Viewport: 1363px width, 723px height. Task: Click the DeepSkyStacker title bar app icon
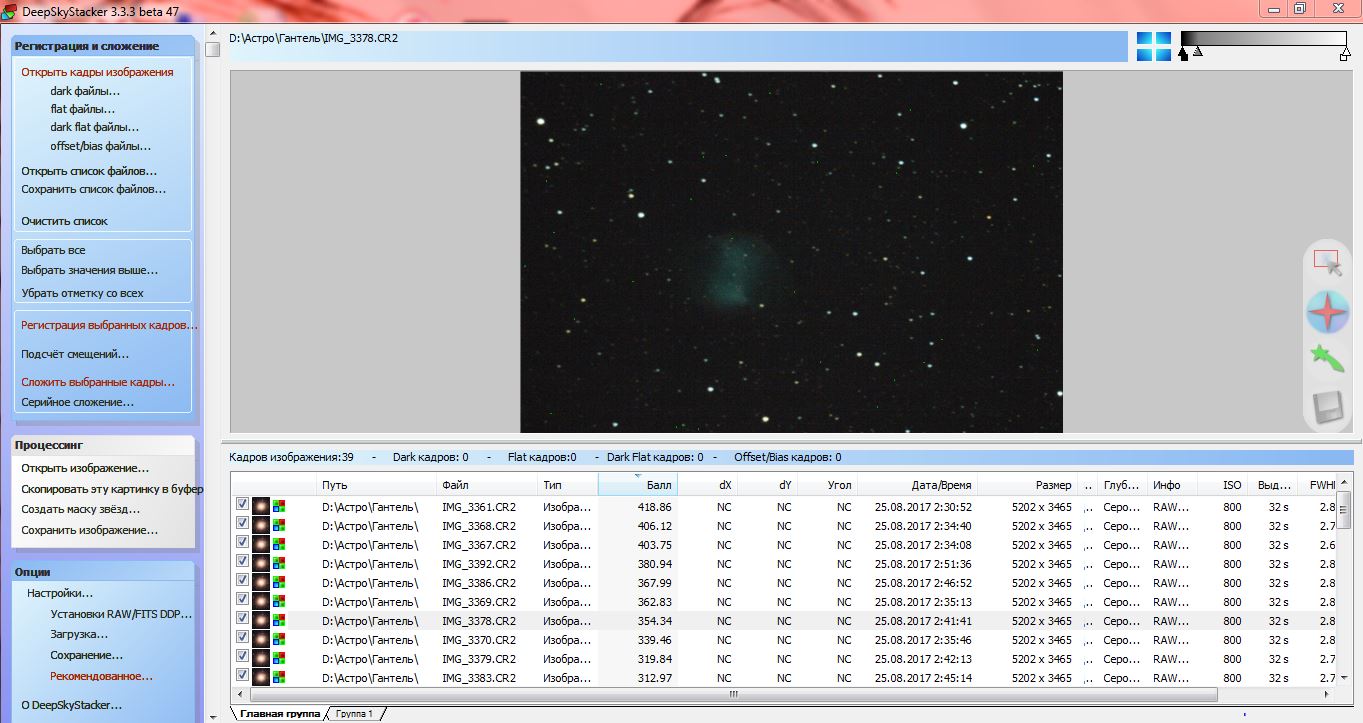click(x=11, y=9)
